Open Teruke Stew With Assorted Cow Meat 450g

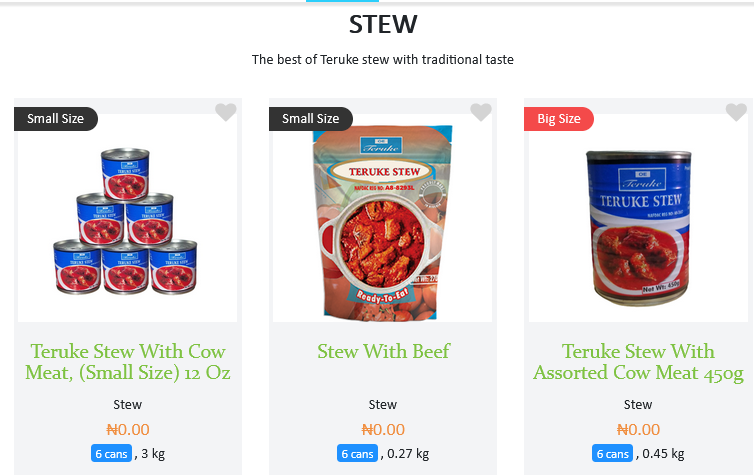click(638, 362)
